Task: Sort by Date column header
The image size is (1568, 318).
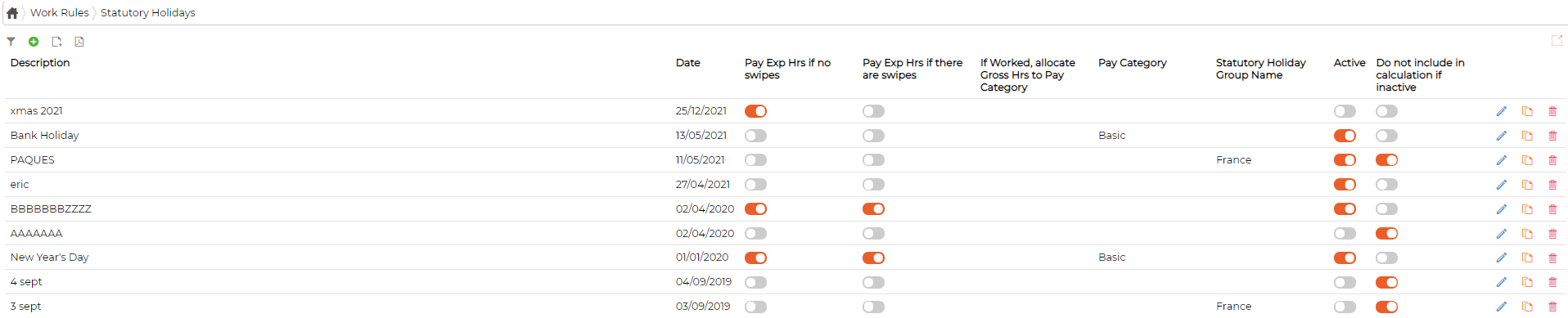Action: click(688, 63)
